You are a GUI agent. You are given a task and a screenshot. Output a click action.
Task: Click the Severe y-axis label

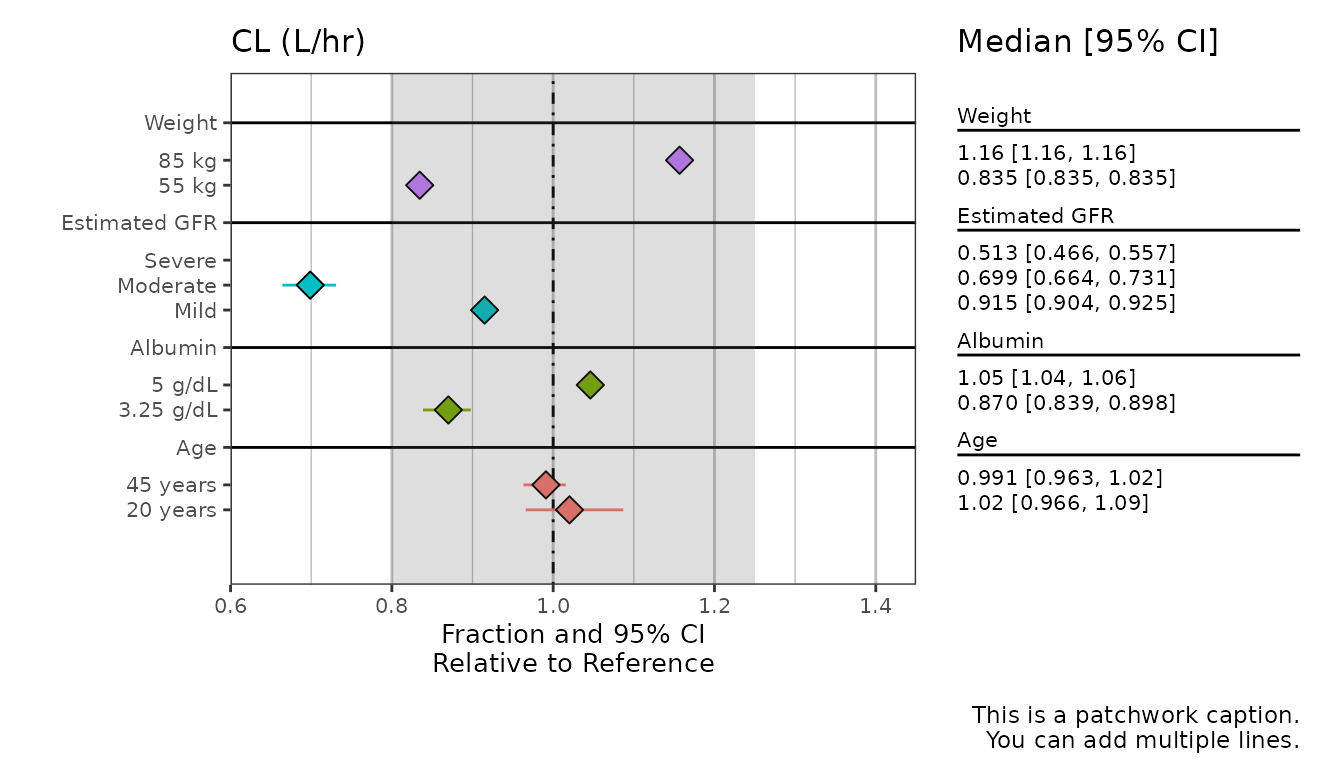click(x=180, y=261)
